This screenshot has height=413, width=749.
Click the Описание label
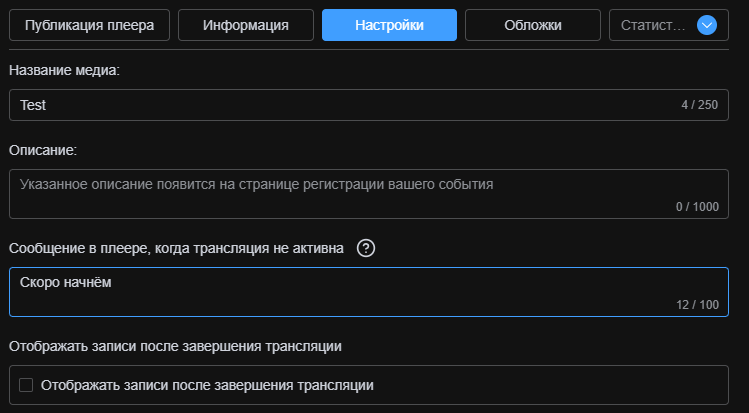click(x=43, y=150)
